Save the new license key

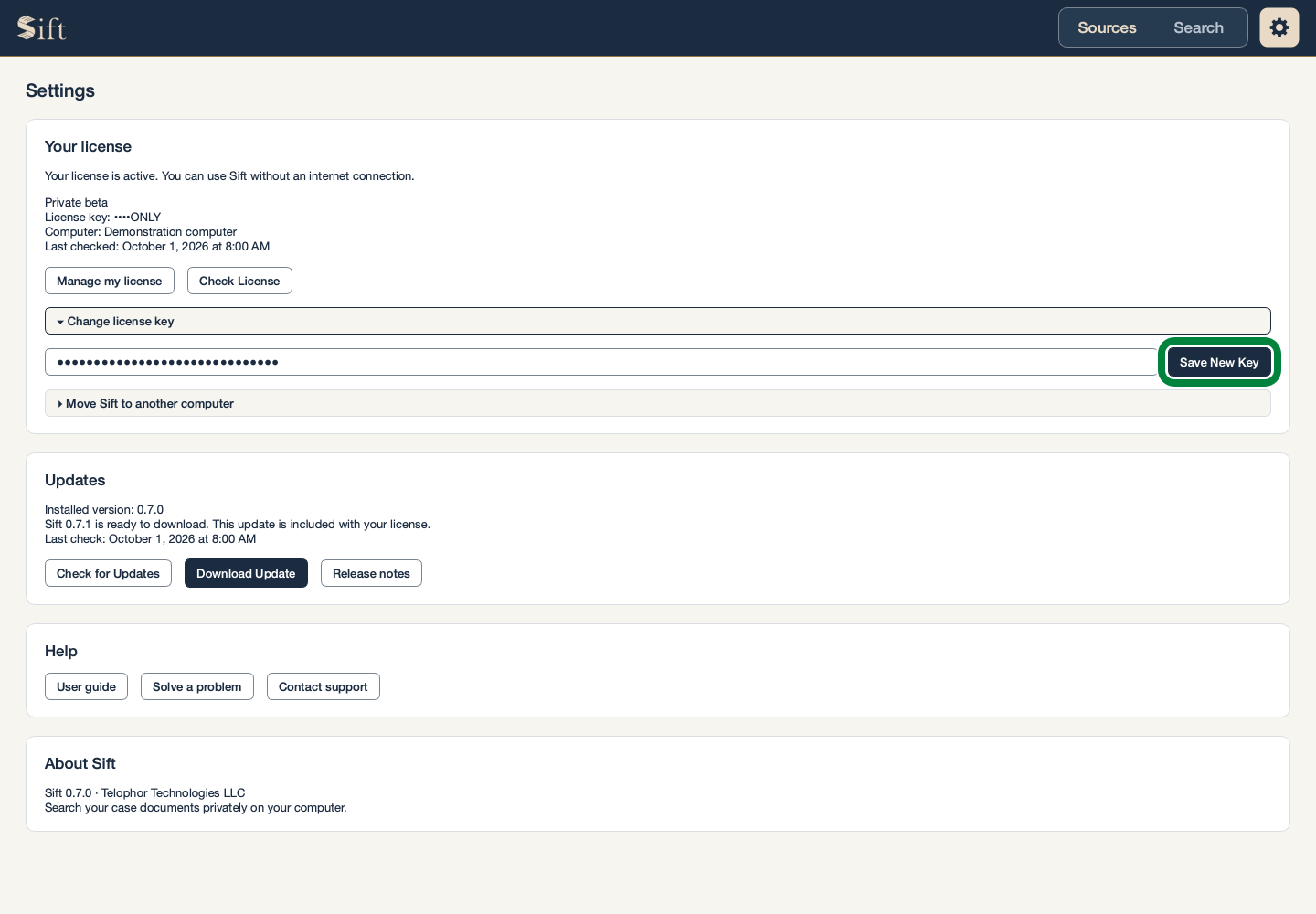click(1219, 362)
